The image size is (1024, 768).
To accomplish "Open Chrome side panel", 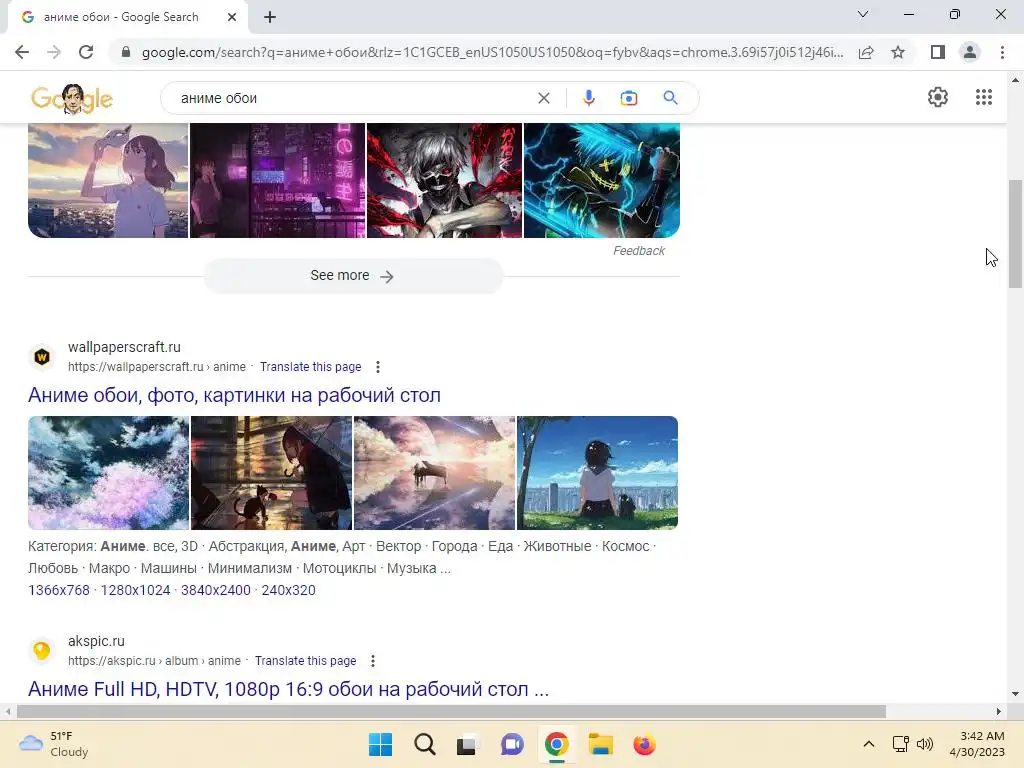I will pyautogui.click(x=938, y=52).
